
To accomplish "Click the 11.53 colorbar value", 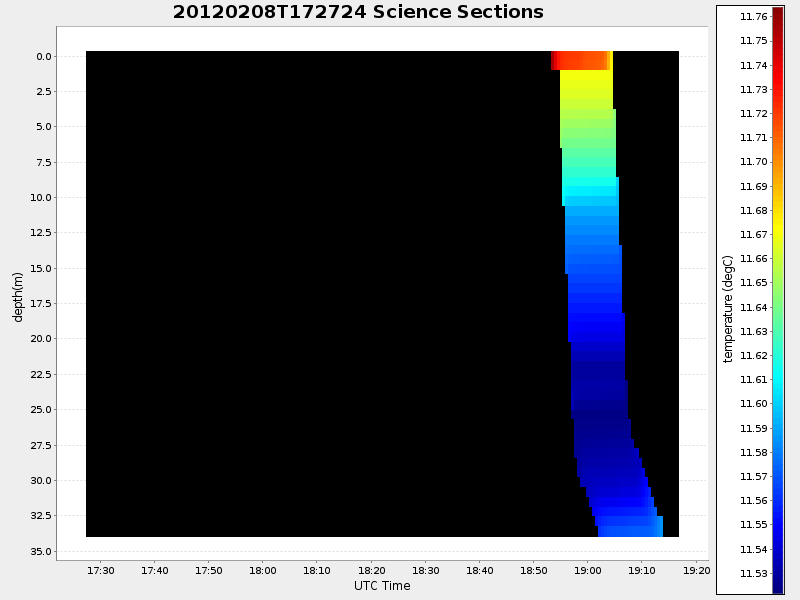I will [754, 573].
